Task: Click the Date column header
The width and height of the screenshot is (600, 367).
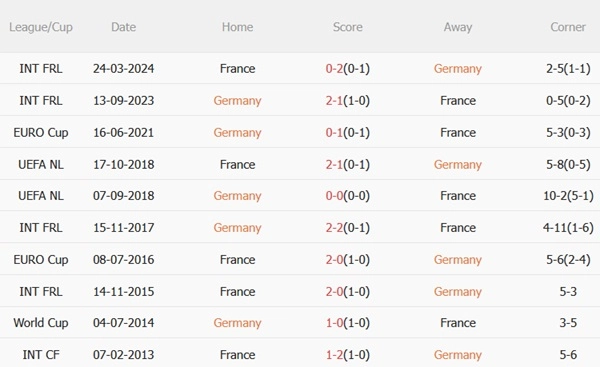Action: click(123, 27)
